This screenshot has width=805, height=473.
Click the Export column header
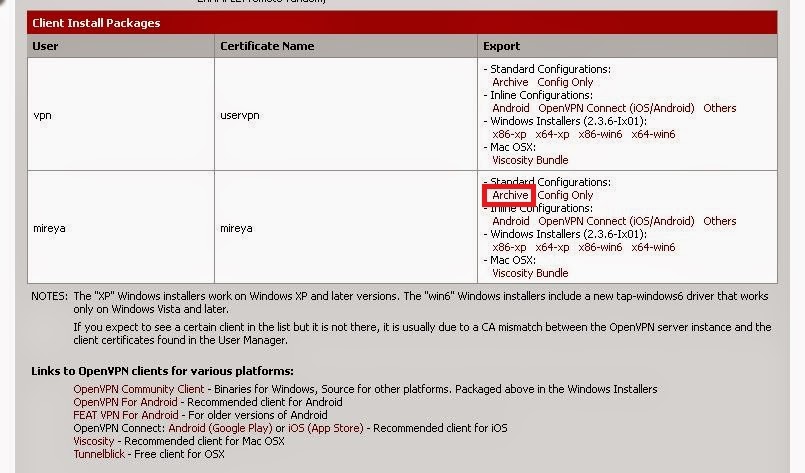[627, 46]
